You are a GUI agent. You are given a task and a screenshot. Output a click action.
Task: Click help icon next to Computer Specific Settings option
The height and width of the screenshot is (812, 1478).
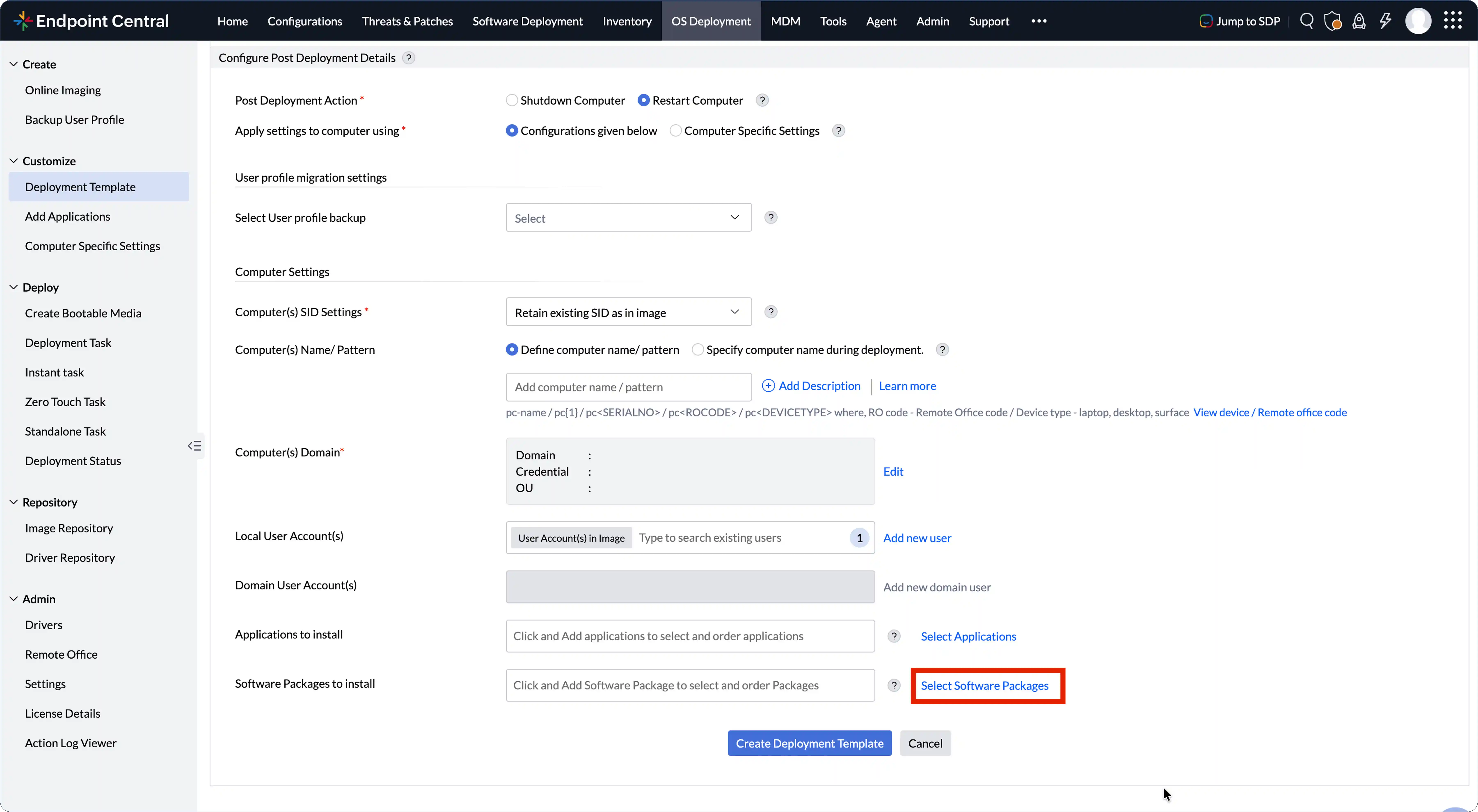pyautogui.click(x=838, y=131)
